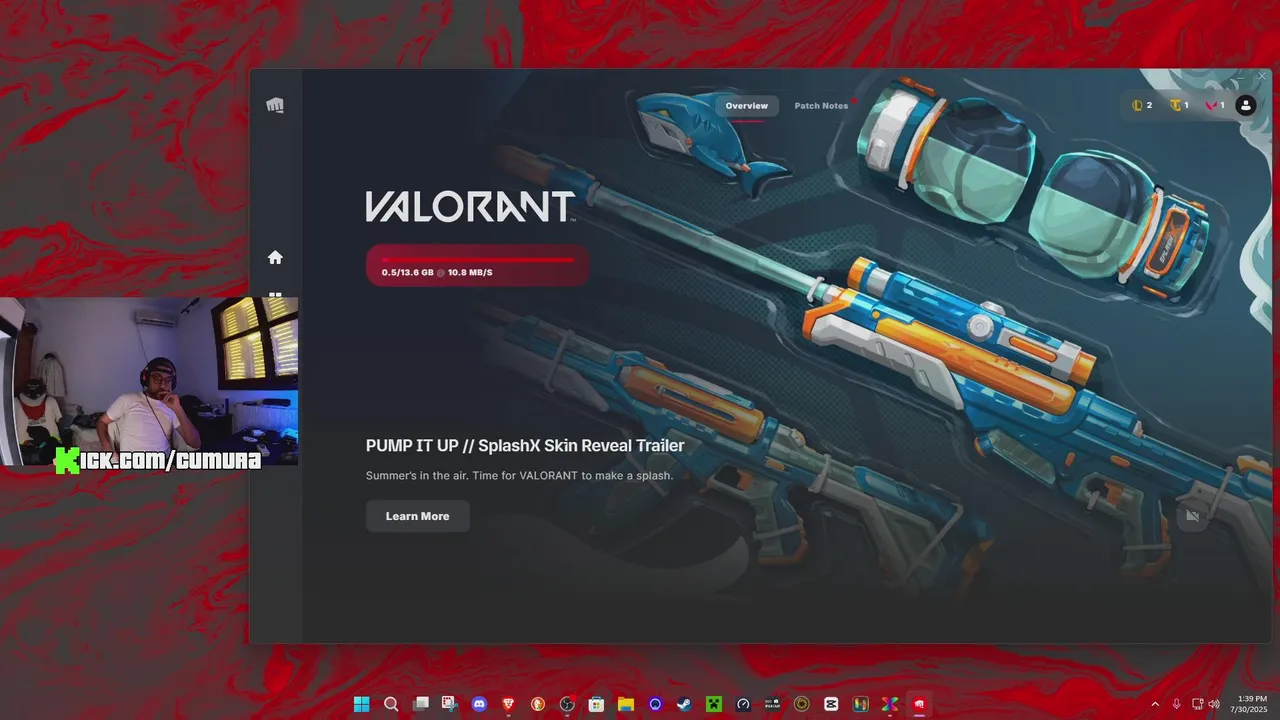Click the Learn More button
Screen dimensions: 1280x720
pyautogui.click(x=418, y=516)
